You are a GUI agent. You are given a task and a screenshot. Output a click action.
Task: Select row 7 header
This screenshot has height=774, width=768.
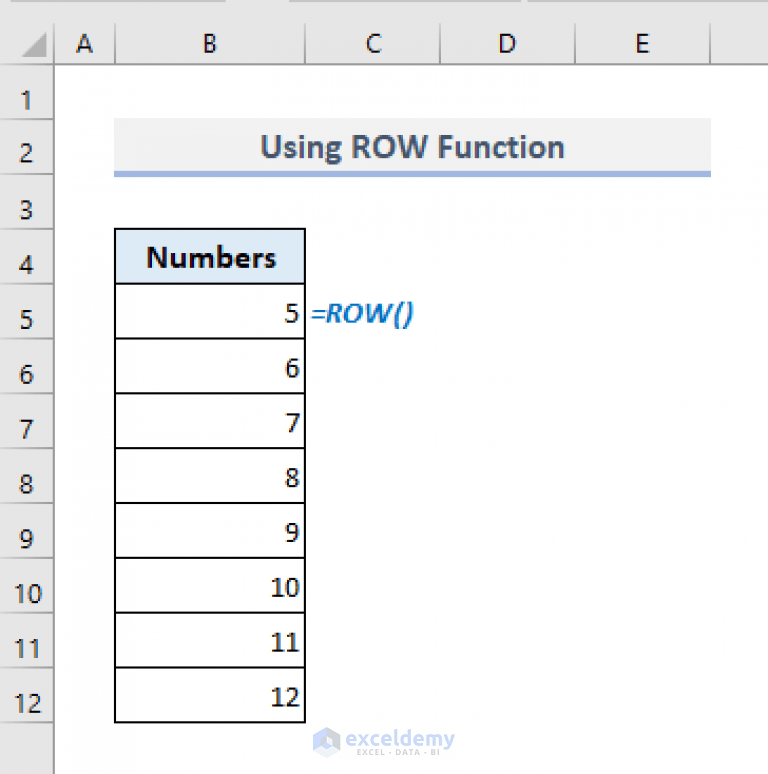[27, 421]
